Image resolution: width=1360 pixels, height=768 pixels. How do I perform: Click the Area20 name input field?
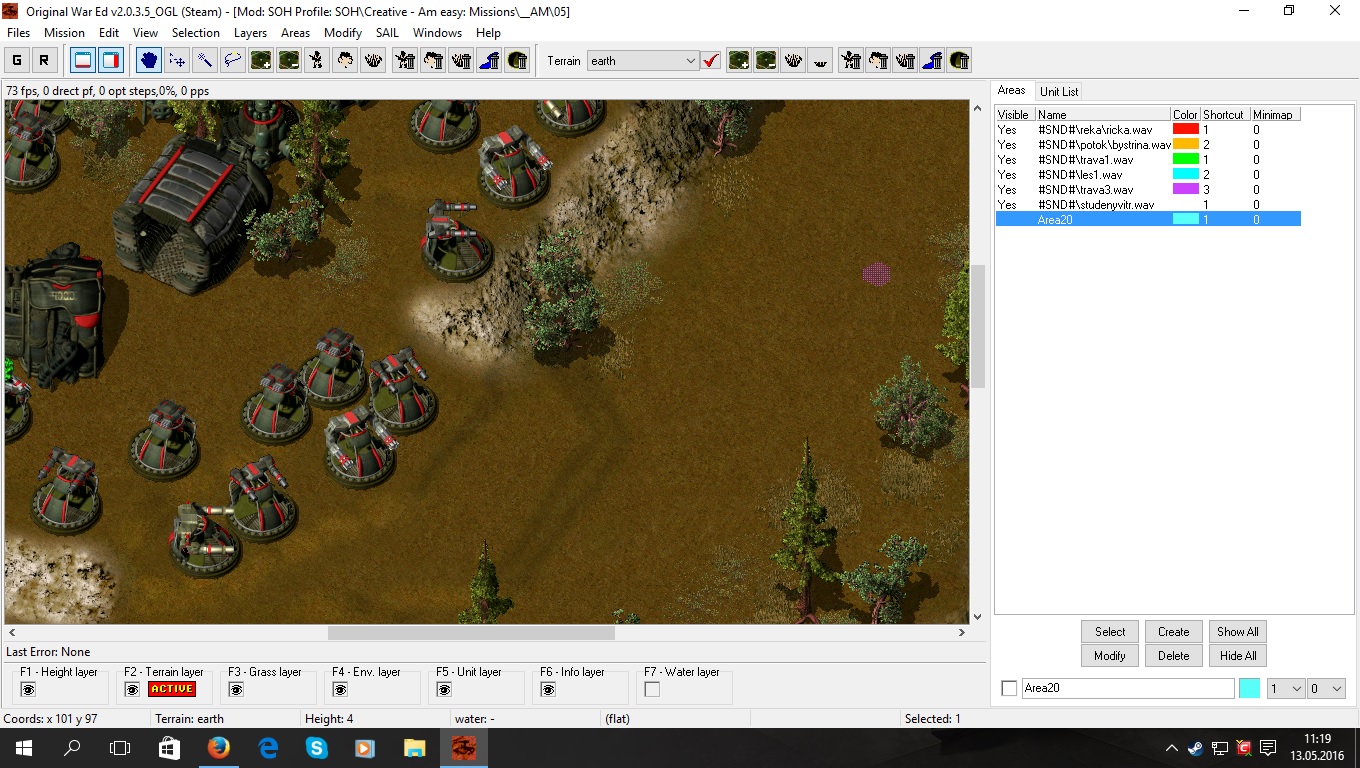point(1128,688)
